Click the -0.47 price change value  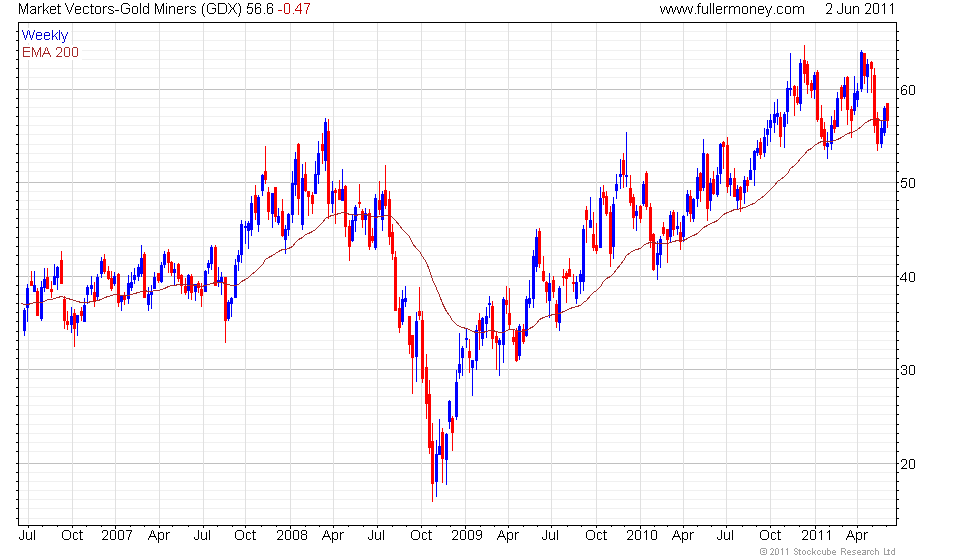coord(294,9)
